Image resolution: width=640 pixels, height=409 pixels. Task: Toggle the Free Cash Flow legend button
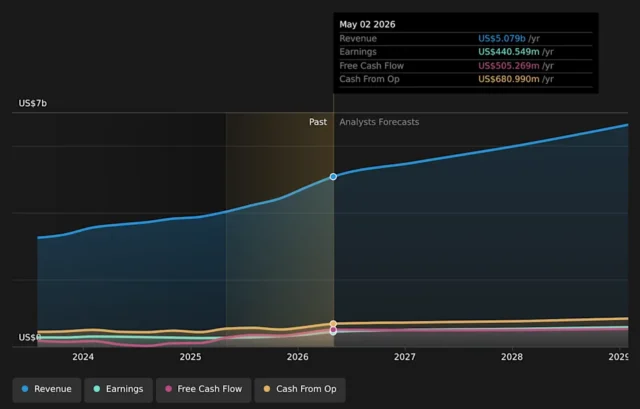pos(203,389)
